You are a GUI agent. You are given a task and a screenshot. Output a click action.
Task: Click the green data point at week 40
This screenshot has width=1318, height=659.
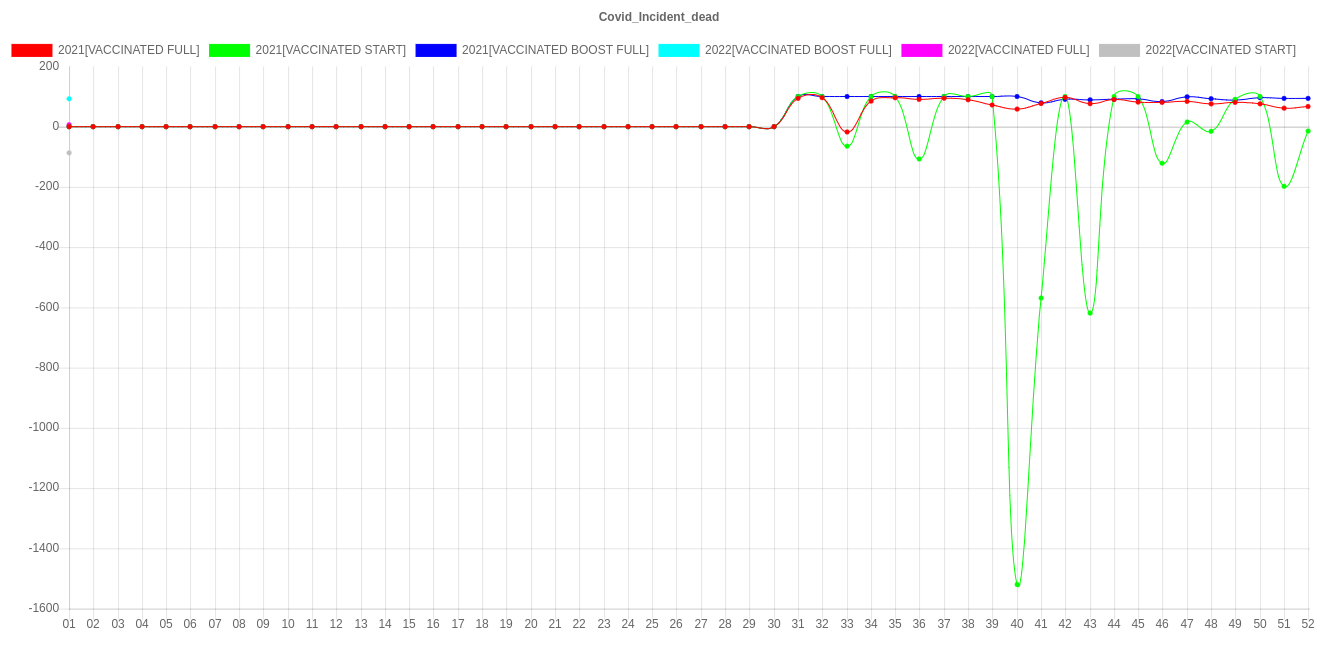pos(1017,584)
